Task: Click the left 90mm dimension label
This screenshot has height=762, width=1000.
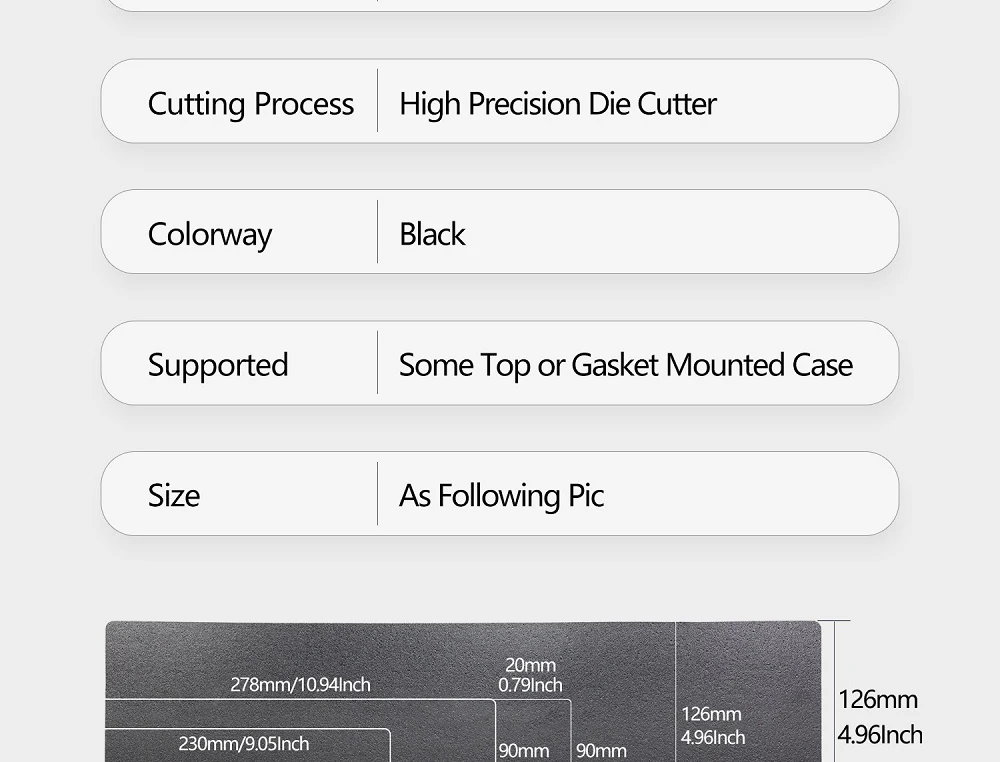Action: click(x=524, y=750)
